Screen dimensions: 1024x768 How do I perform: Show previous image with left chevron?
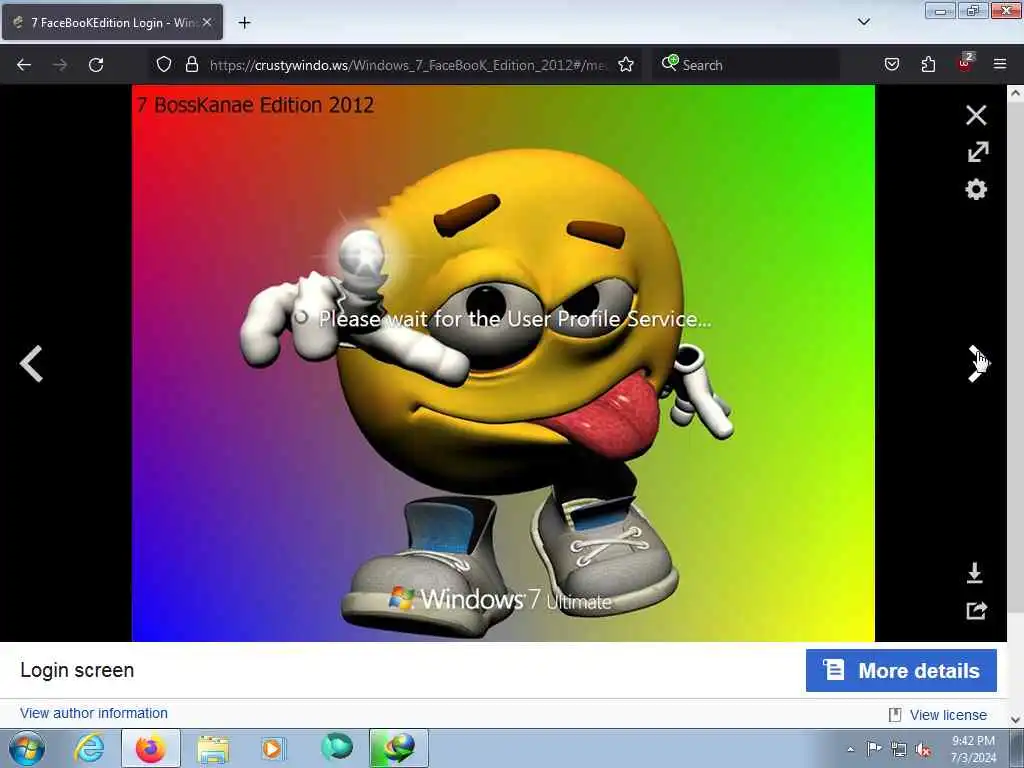[x=31, y=363]
